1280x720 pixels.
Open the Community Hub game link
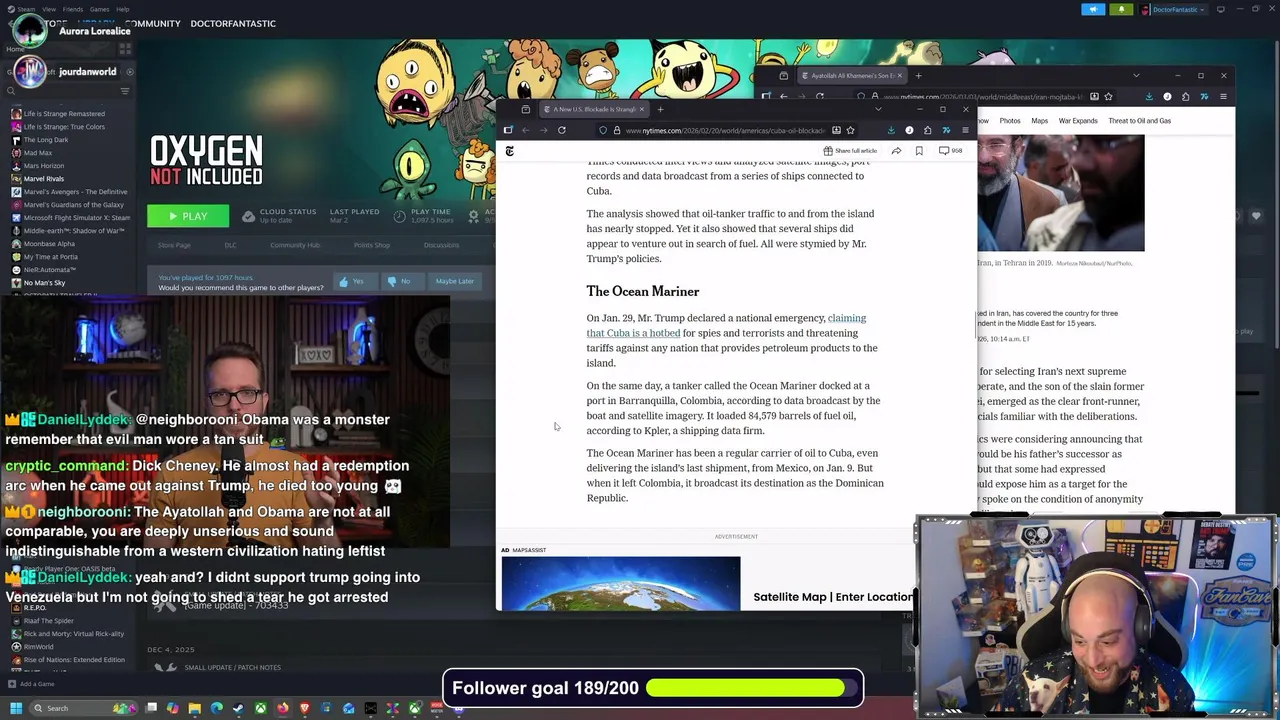click(x=295, y=245)
